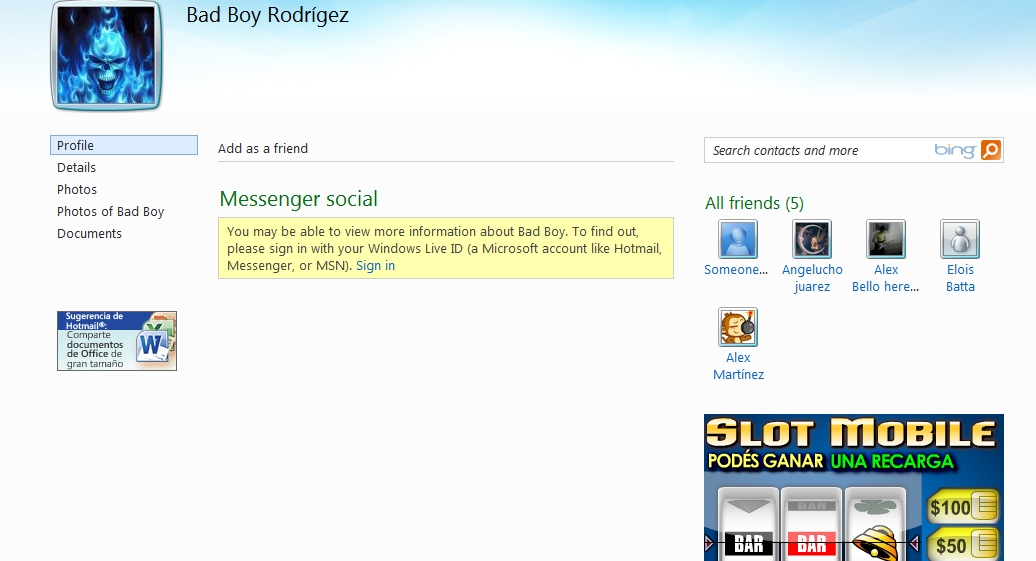Click the Sugerencia de Hotmail Office ad
This screenshot has height=561, width=1036.
117,341
